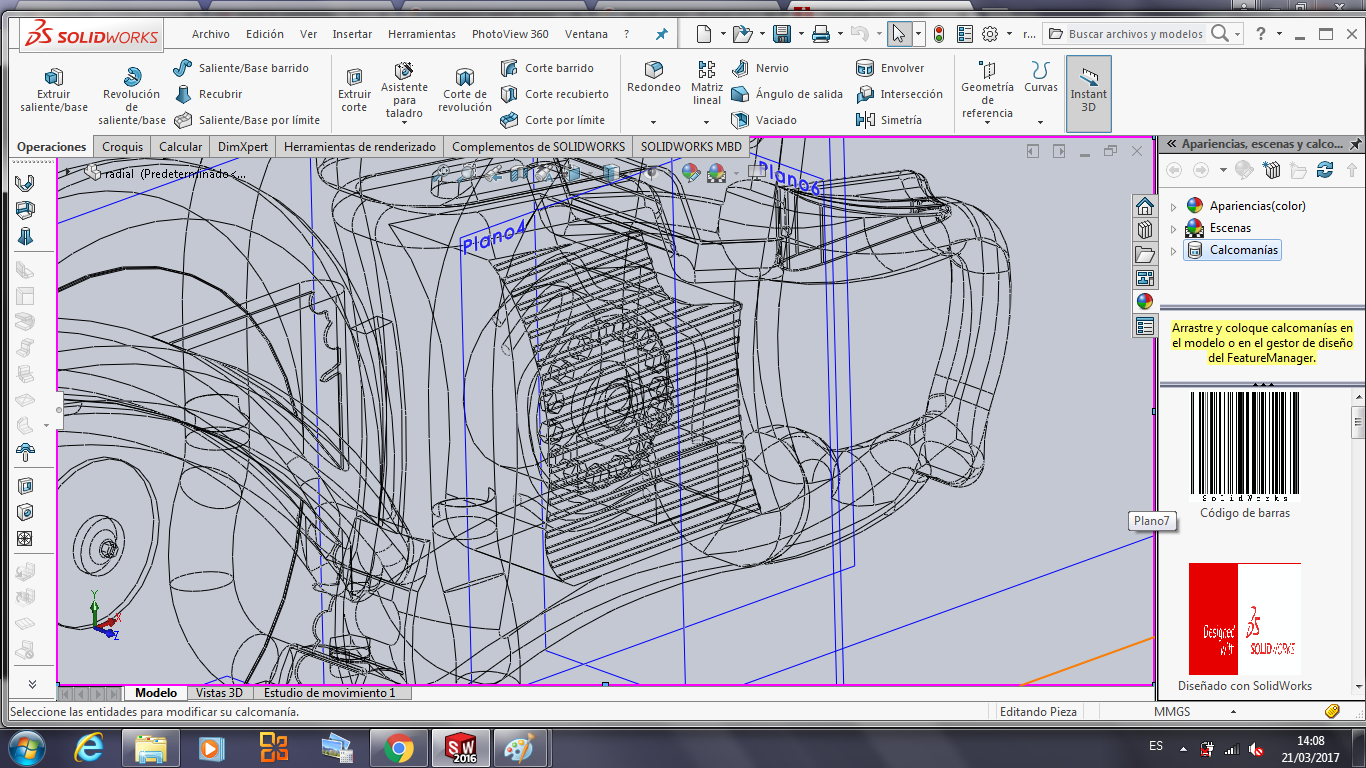
Task: Expand the Escenas tree node
Action: point(1173,229)
